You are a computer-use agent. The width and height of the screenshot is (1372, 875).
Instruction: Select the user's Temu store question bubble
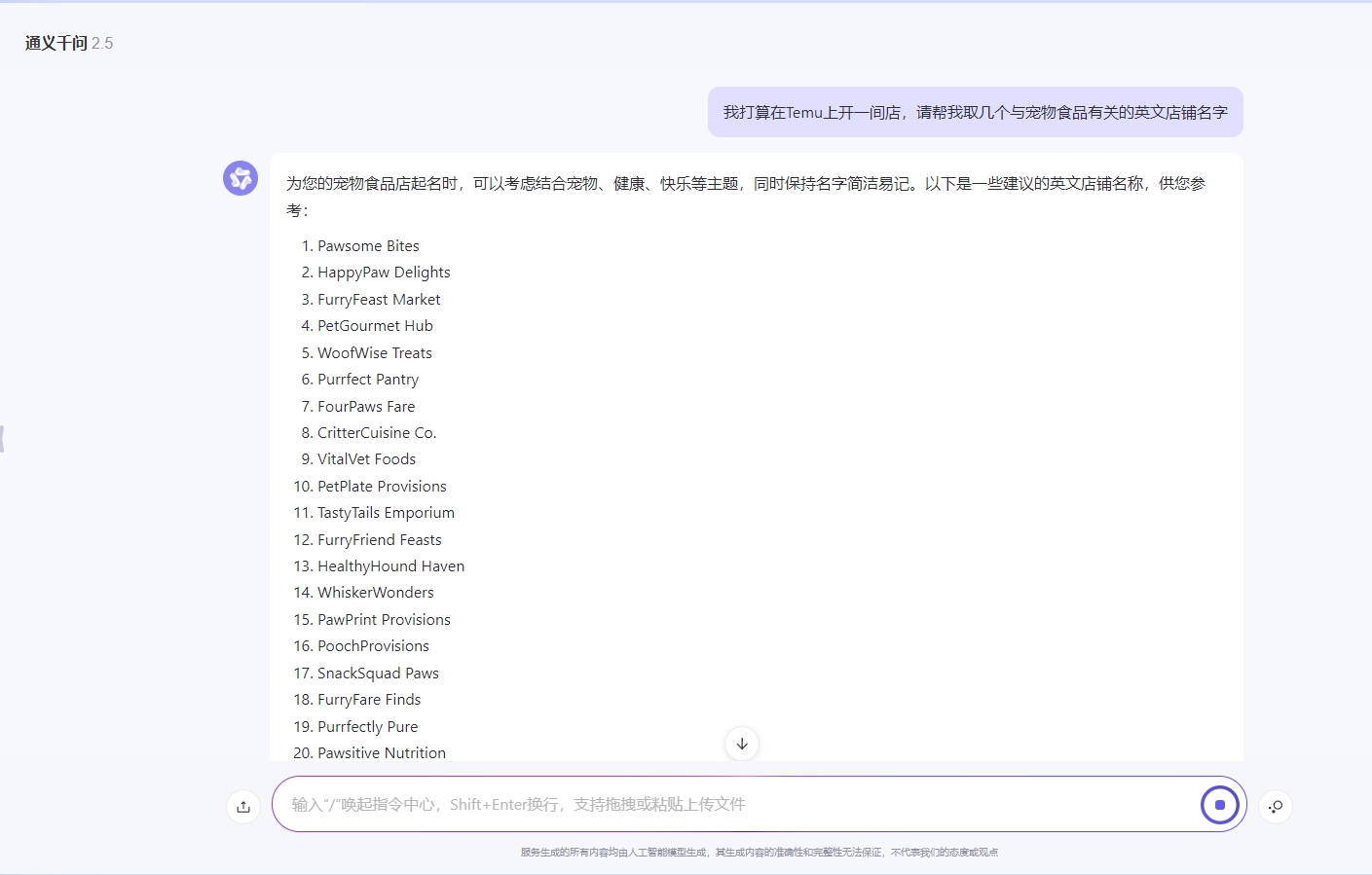coord(975,112)
